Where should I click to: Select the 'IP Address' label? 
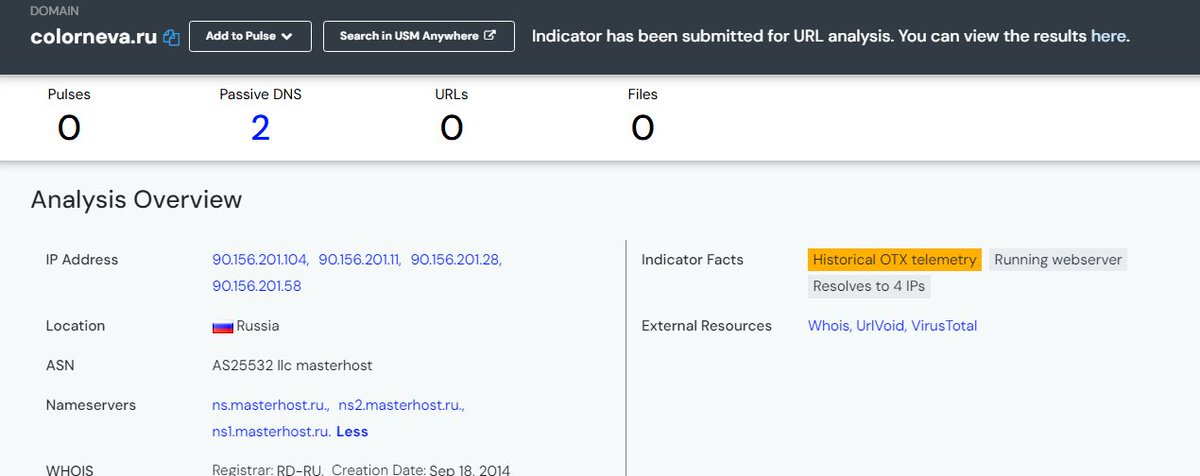pyautogui.click(x=82, y=259)
